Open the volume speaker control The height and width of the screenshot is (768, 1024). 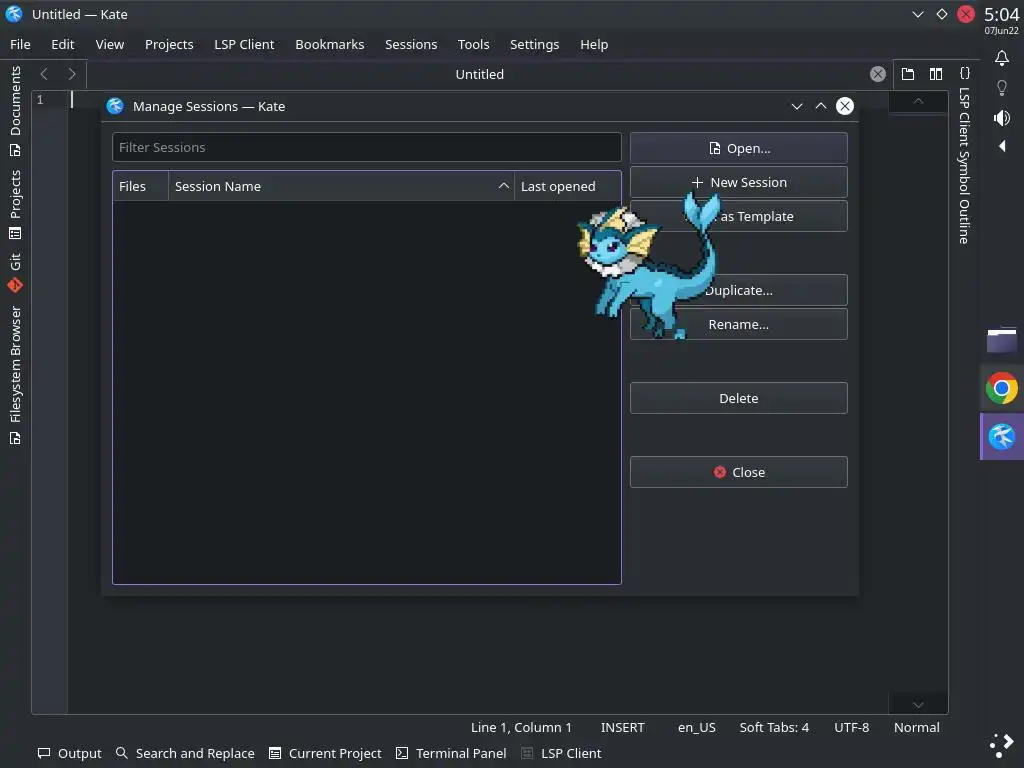click(1002, 118)
